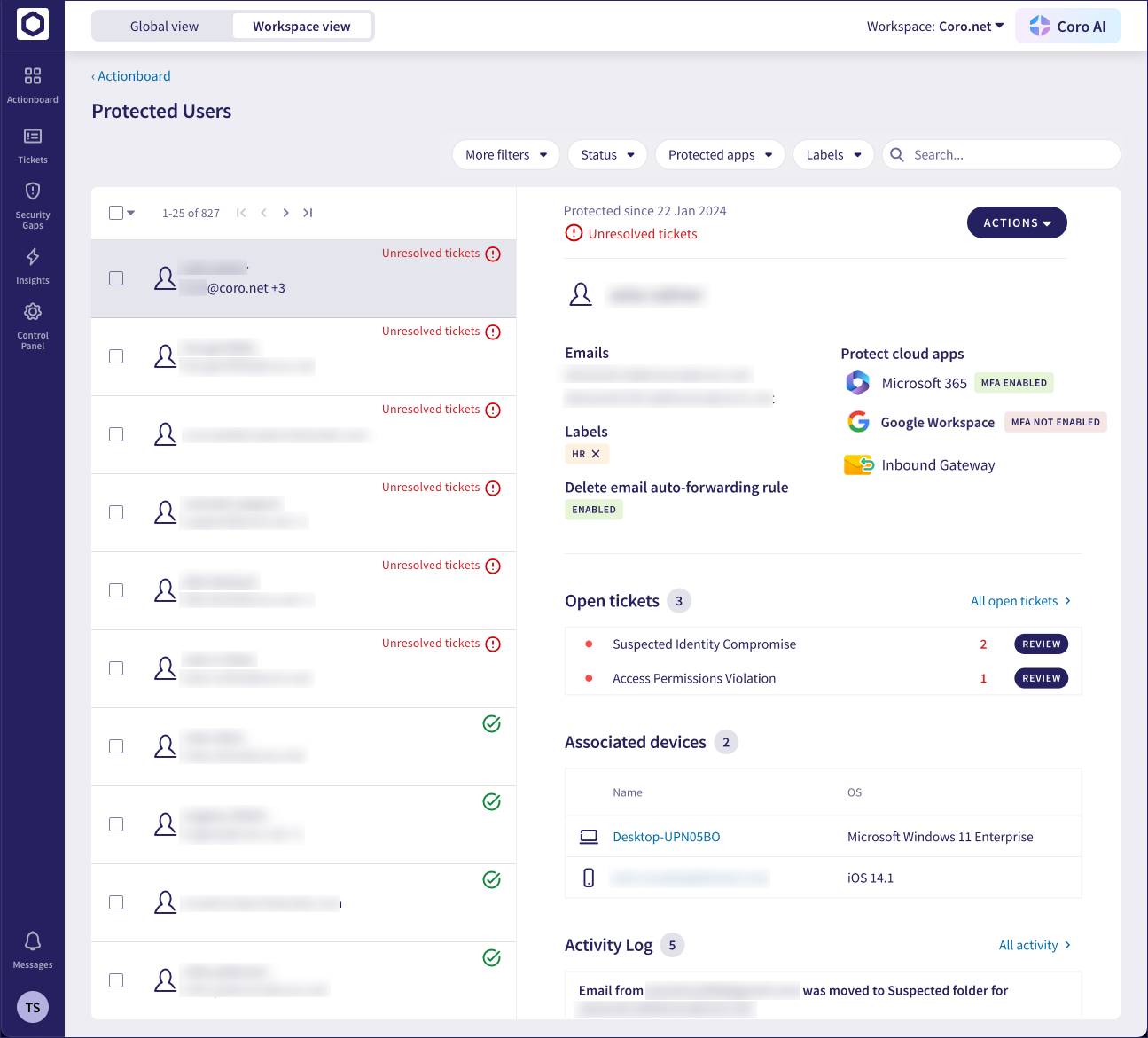Check the second user row checkbox
This screenshot has height=1038, width=1148.
[116, 355]
